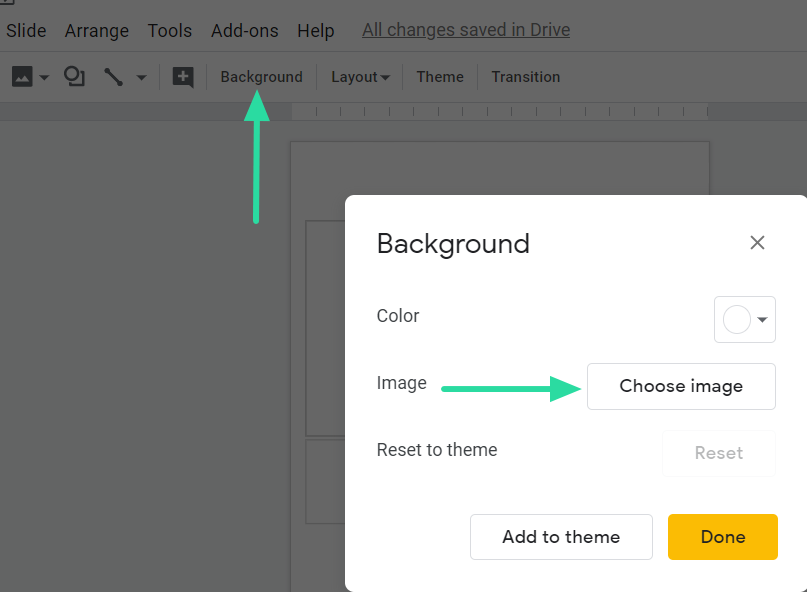
Task: Open the image insert dropdown arrow
Action: click(x=44, y=78)
